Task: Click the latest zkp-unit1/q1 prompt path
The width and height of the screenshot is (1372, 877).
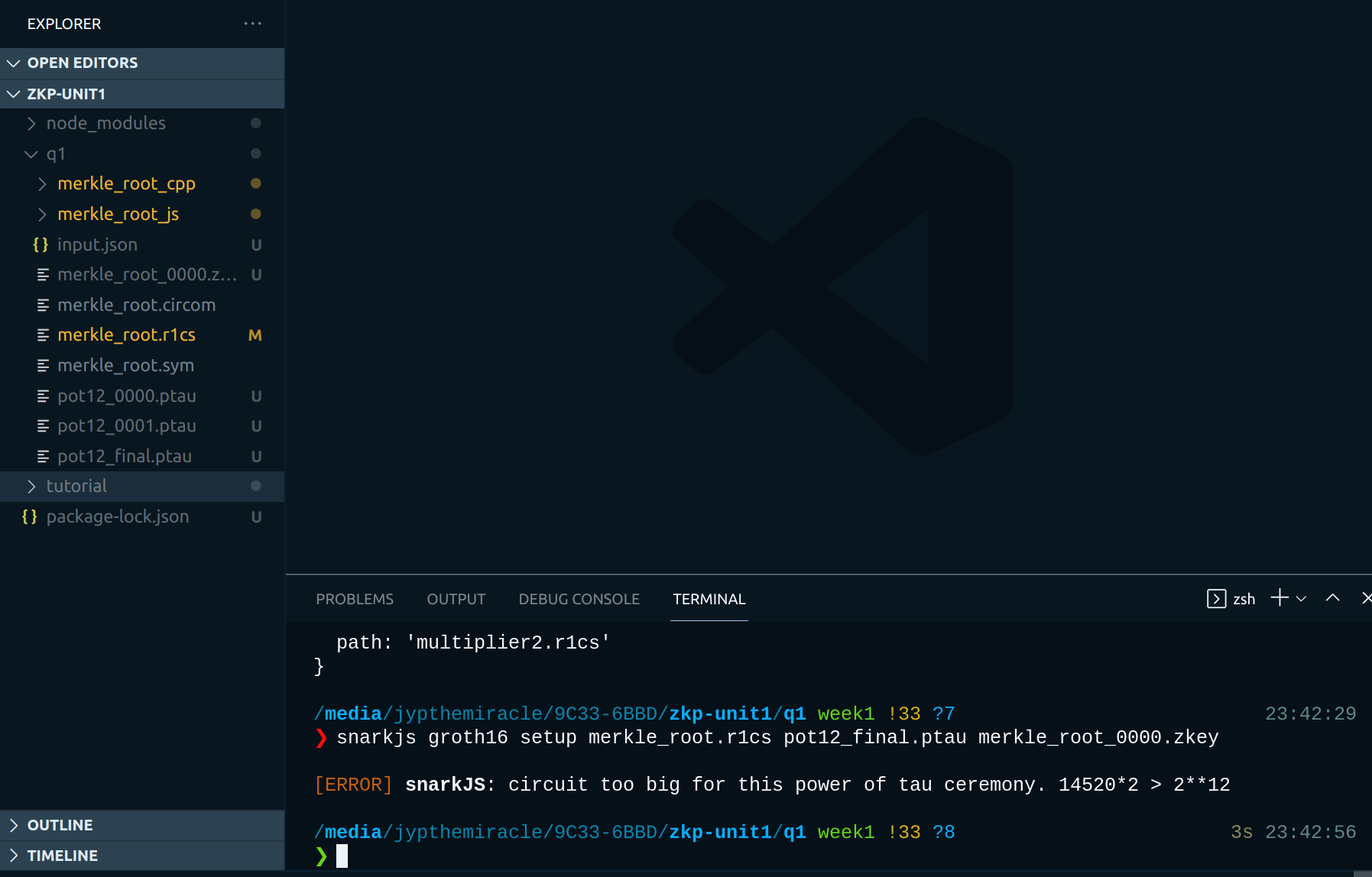Action: click(560, 833)
